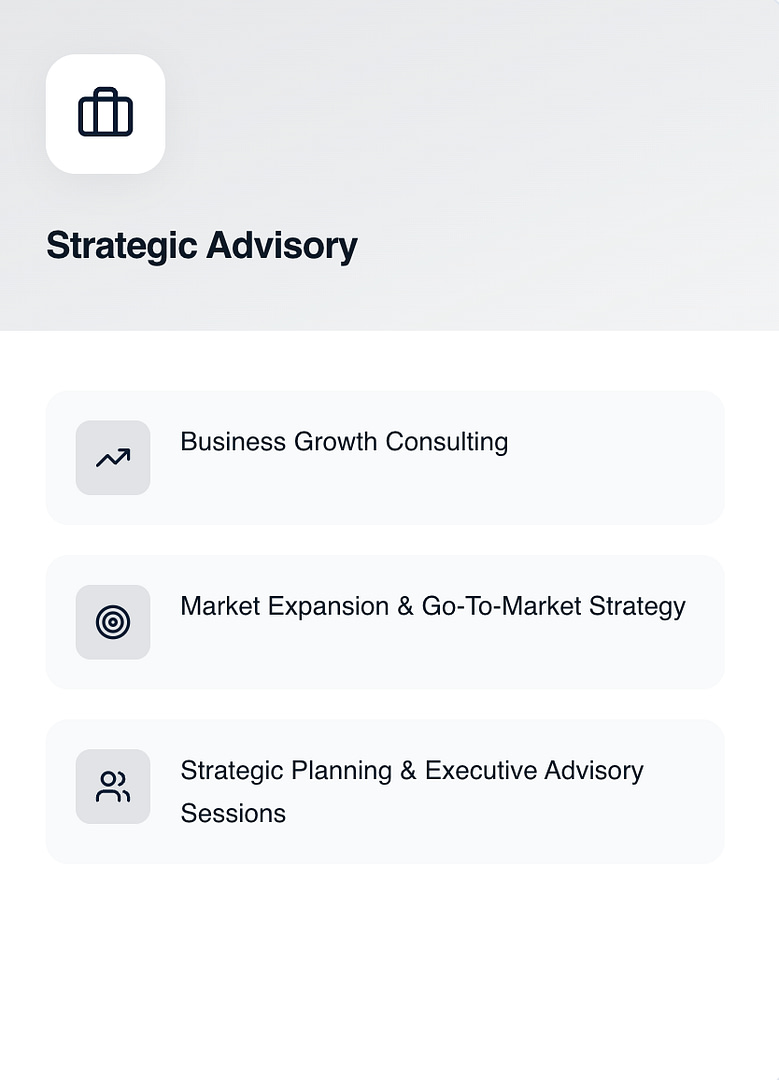Image resolution: width=779 pixels, height=1080 pixels.
Task: Click the word "Advisory" in the page title
Action: pyautogui.click(x=281, y=246)
